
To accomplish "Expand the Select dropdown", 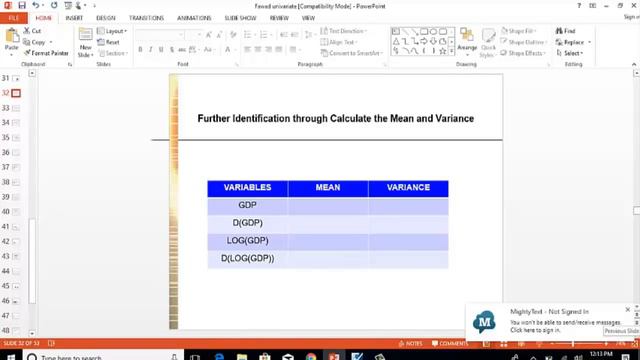I will (x=570, y=53).
